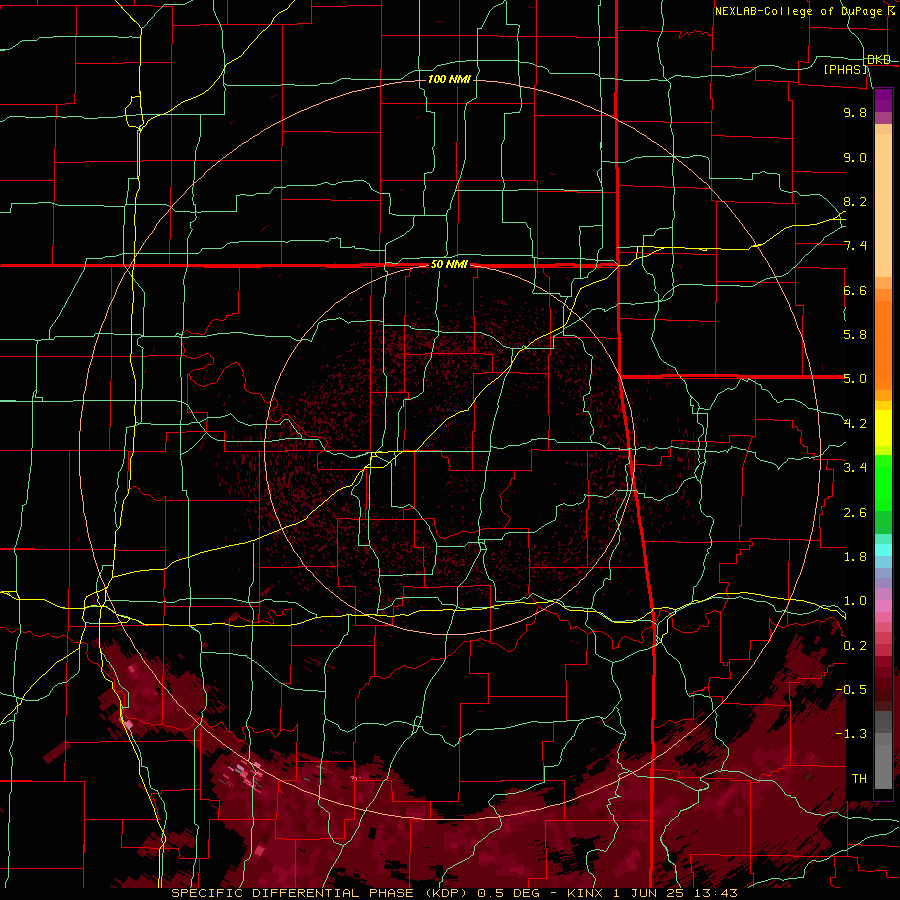Click the 5.0 scale value

coord(855,379)
